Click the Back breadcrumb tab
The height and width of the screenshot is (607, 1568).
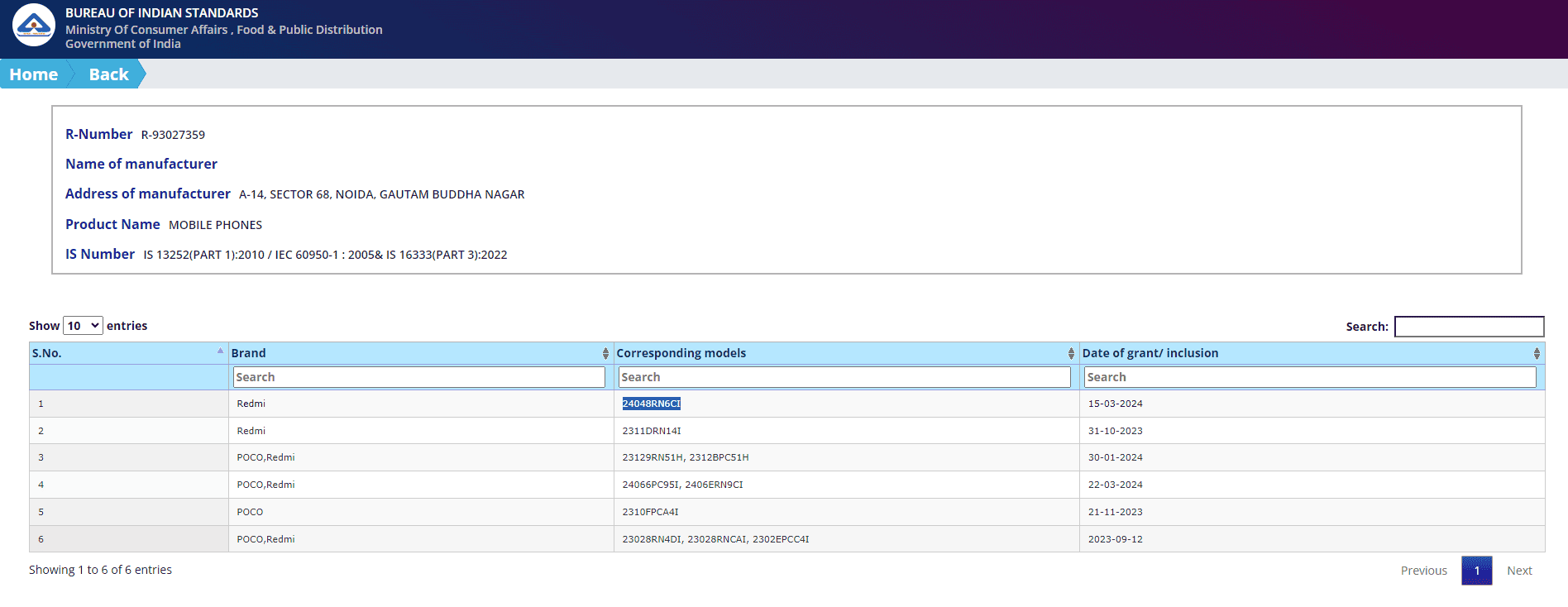click(x=108, y=74)
